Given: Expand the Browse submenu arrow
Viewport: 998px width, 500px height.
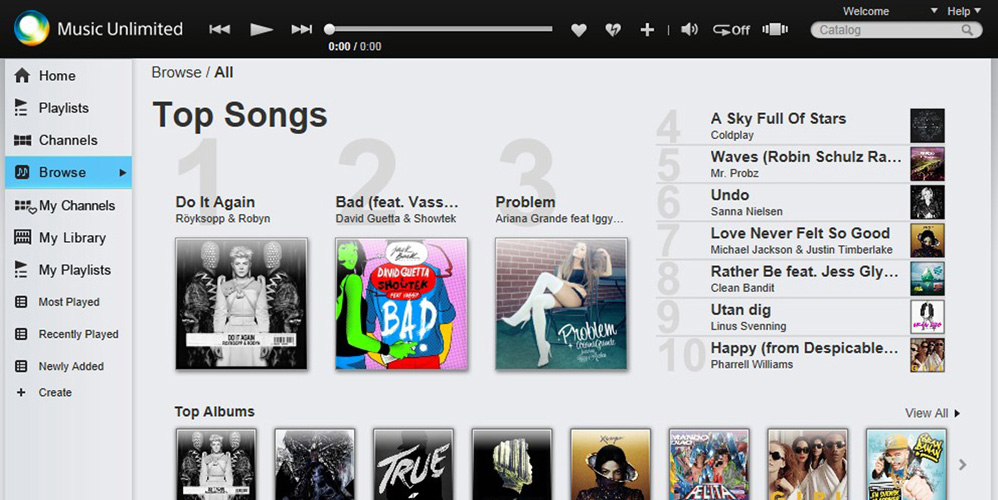Looking at the screenshot, I should 123,172.
